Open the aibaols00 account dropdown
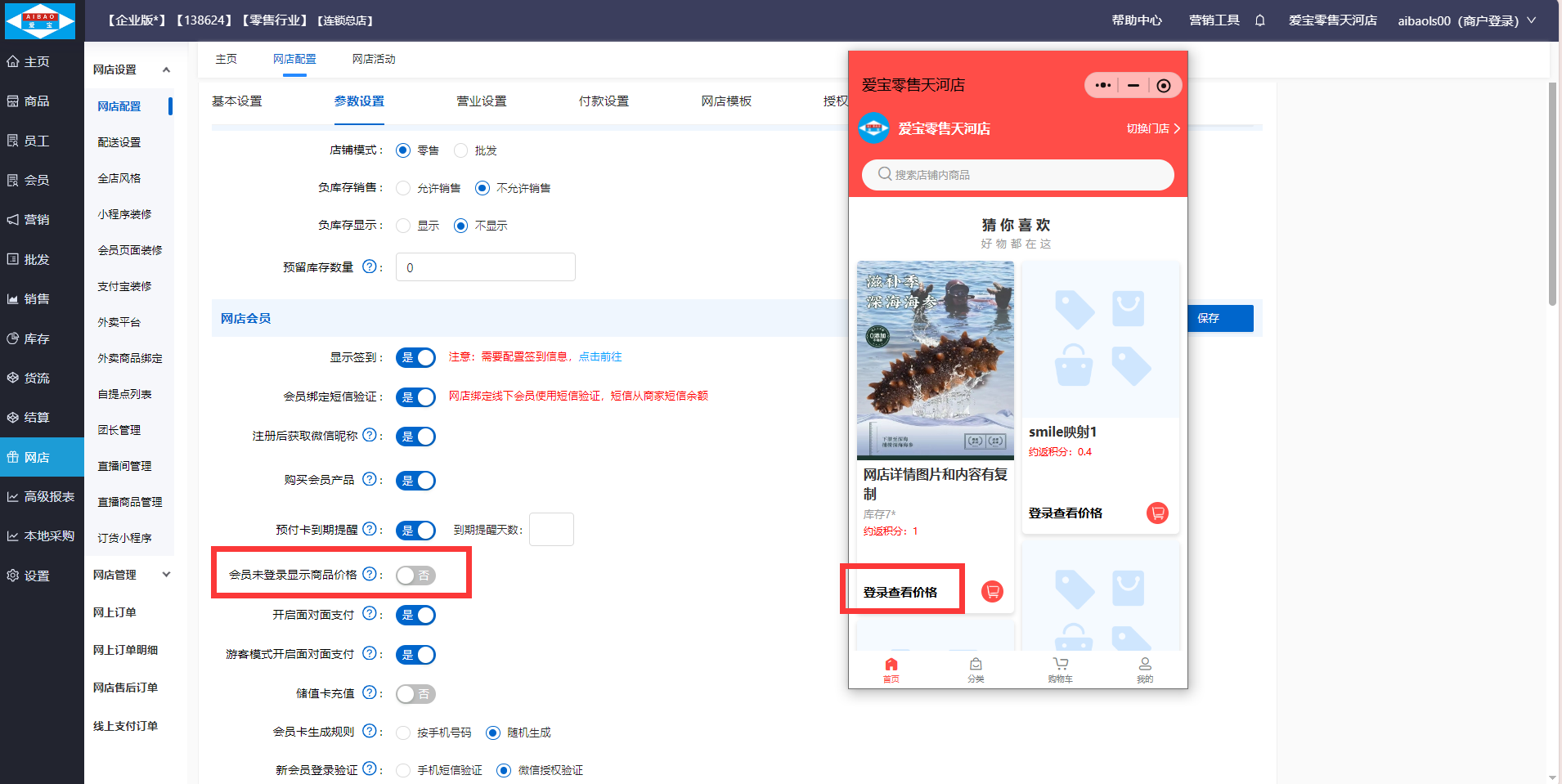1562x784 pixels. pyautogui.click(x=1465, y=20)
